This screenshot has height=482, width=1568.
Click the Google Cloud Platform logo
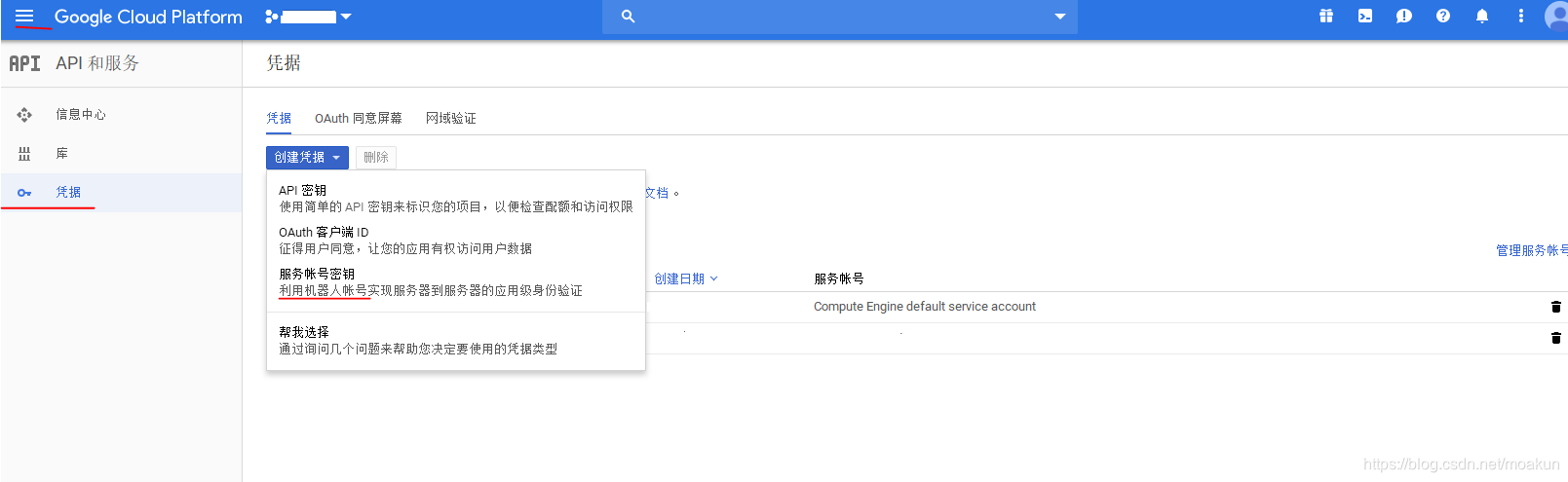[148, 17]
